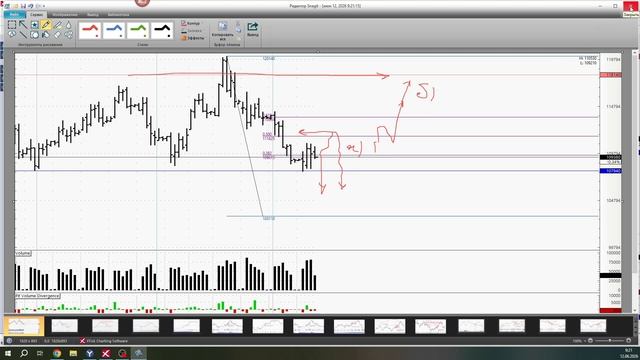640x360 pixels.
Task: Switch to the Сервис ribbon tab
Action: 36,15
